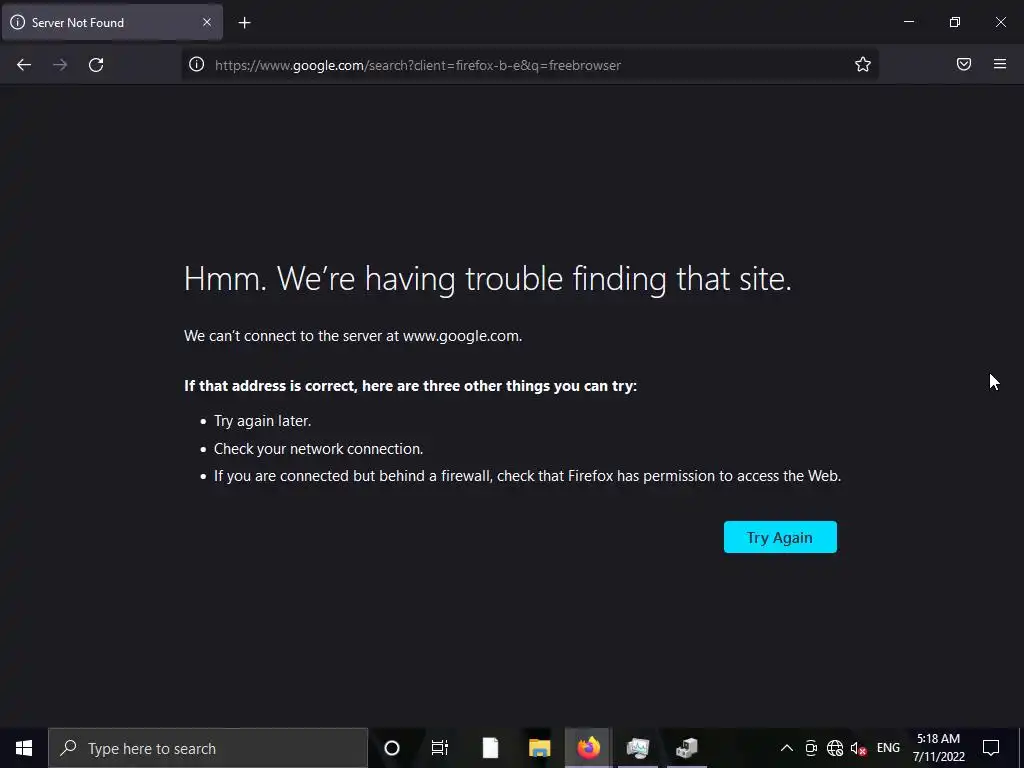This screenshot has width=1024, height=768.
Task: Select the Server Not Found tab
Action: pos(112,22)
